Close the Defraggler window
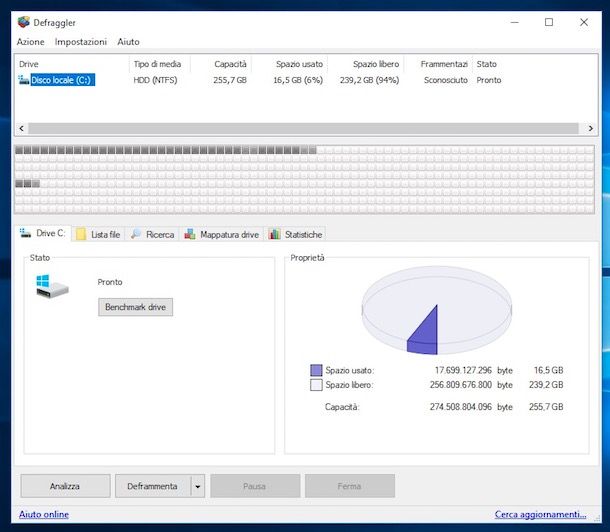The image size is (610, 532). [x=584, y=23]
